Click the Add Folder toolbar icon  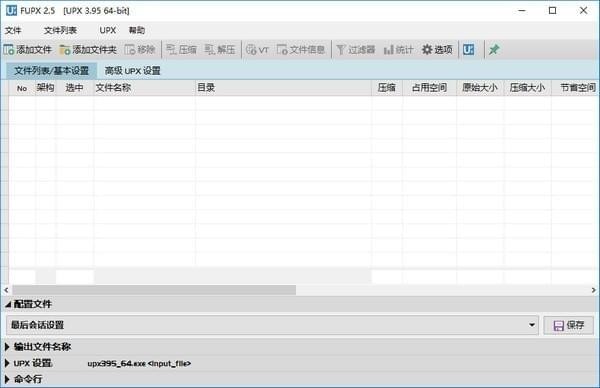coord(65,50)
